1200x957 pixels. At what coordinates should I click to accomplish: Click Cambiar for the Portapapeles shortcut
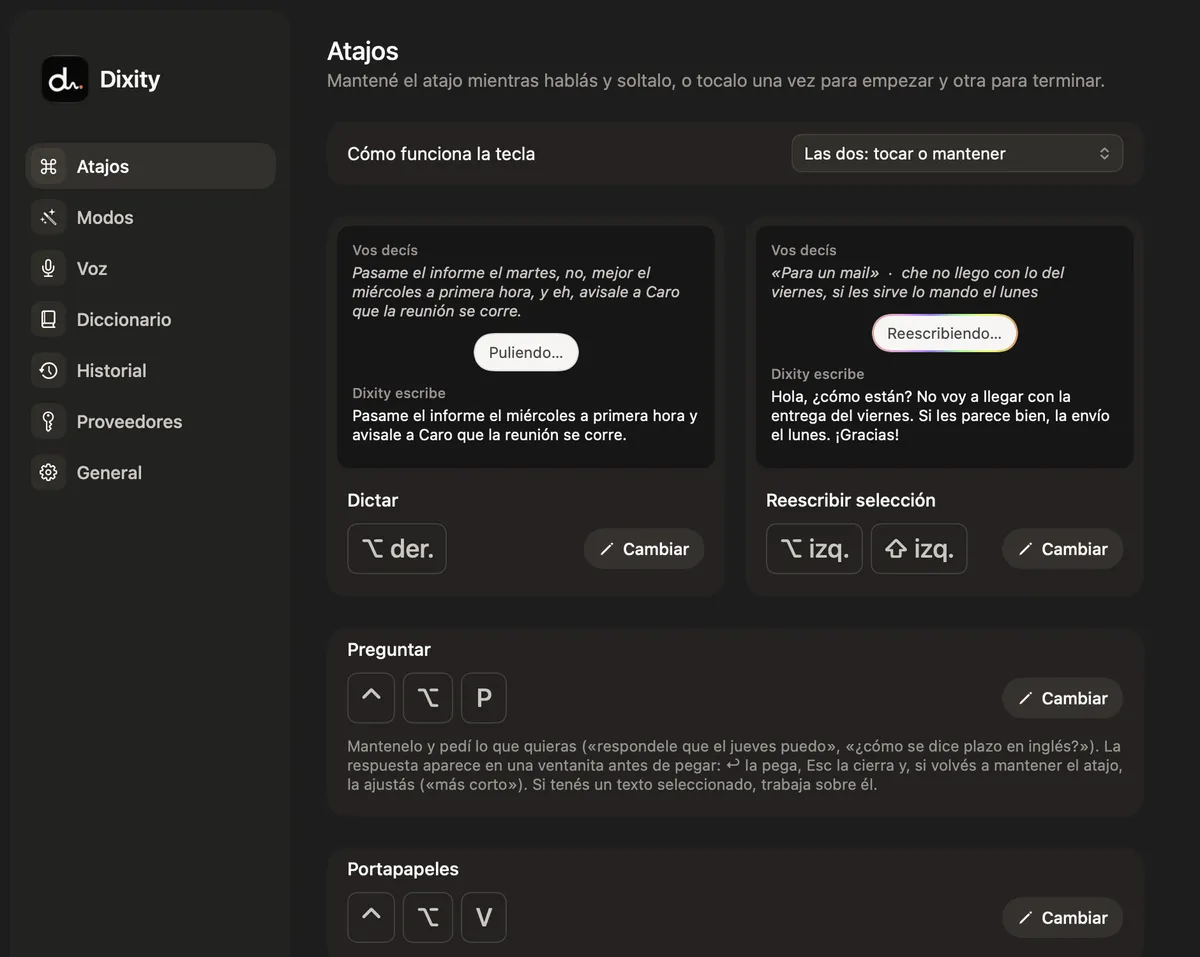coord(1062,917)
